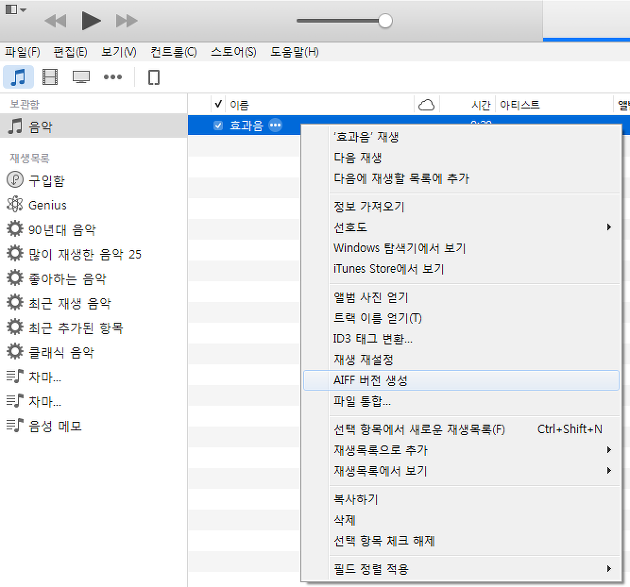Choose 복사하기 from the context menu
This screenshot has width=630, height=587.
pyautogui.click(x=461, y=499)
